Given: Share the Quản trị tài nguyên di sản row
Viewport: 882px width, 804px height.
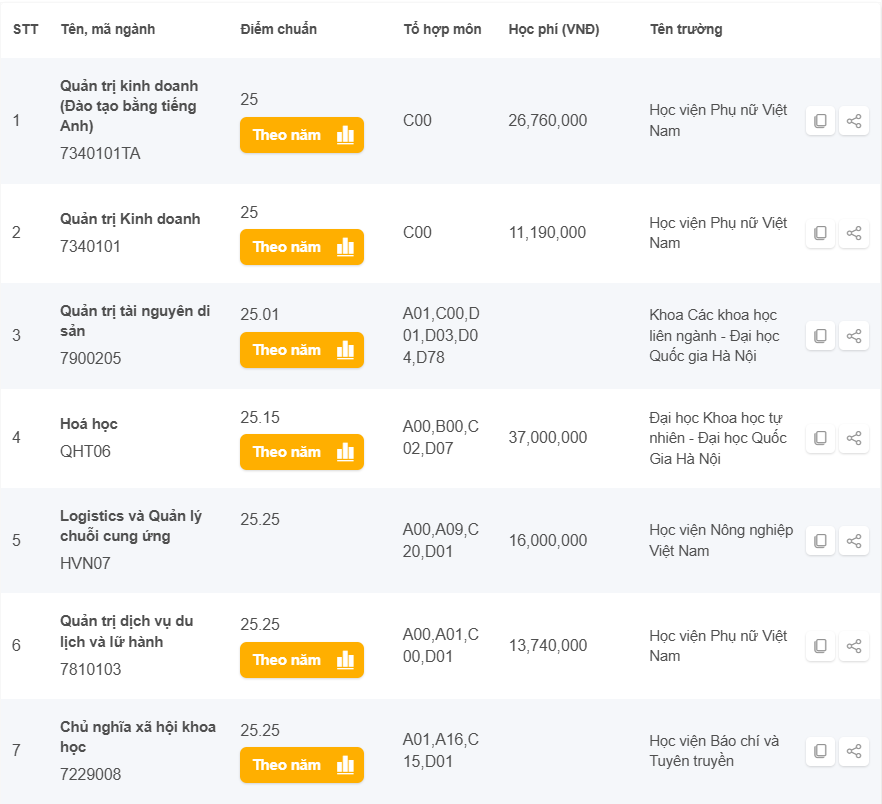Looking at the screenshot, I should [x=854, y=336].
